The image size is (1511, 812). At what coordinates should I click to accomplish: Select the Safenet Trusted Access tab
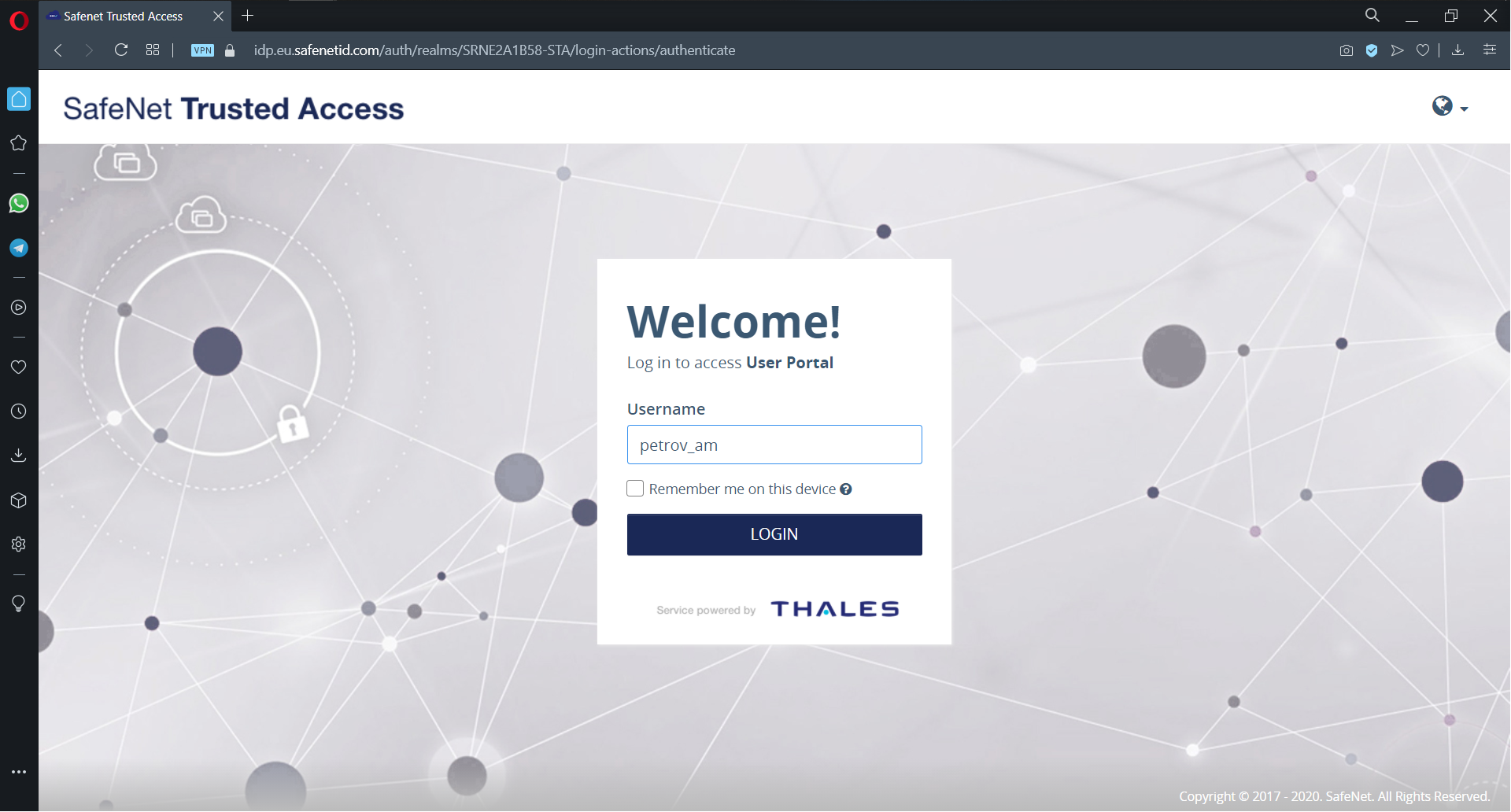(x=135, y=17)
